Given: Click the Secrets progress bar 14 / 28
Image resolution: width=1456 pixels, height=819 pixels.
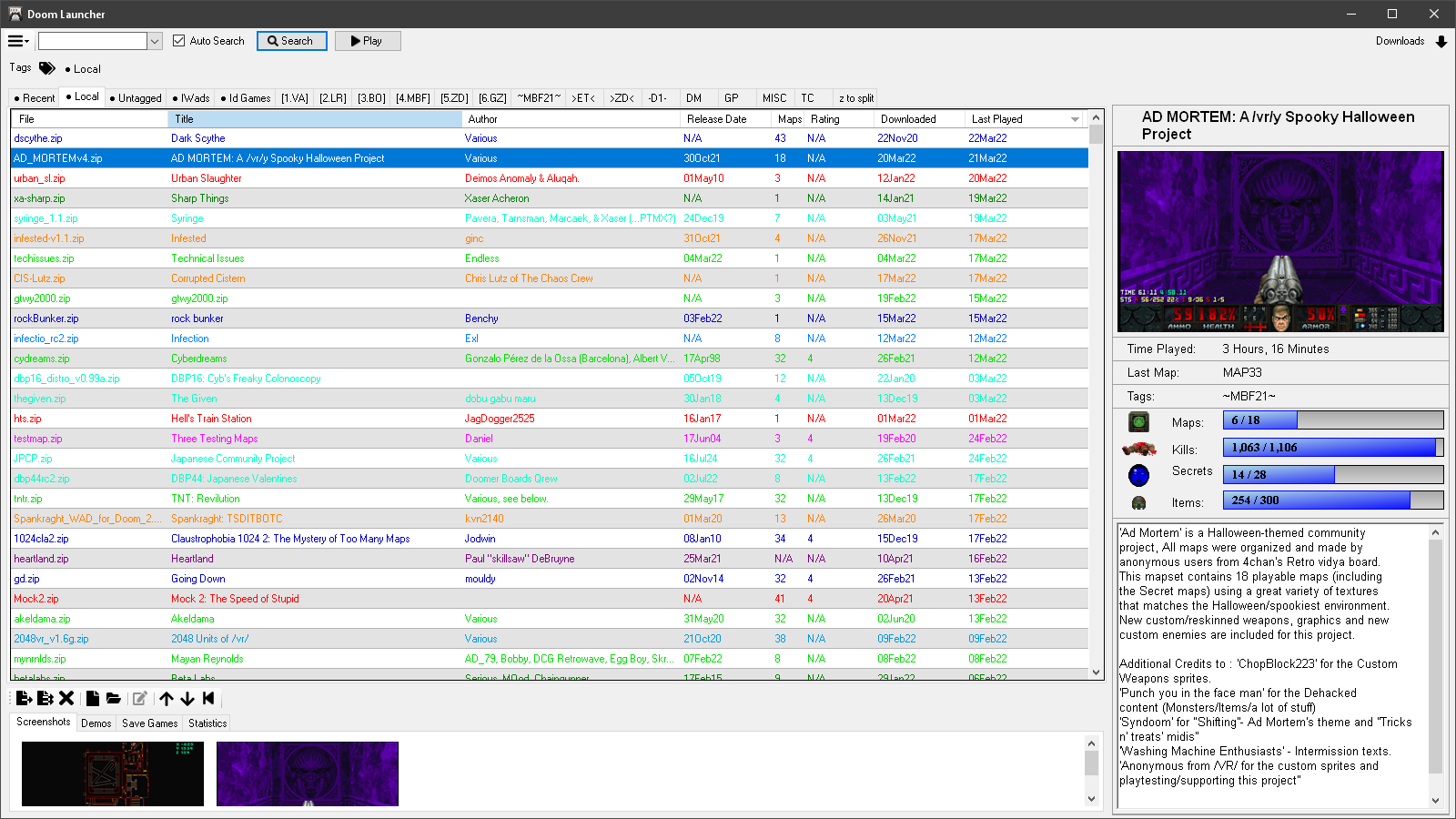Looking at the screenshot, I should click(x=1333, y=475).
